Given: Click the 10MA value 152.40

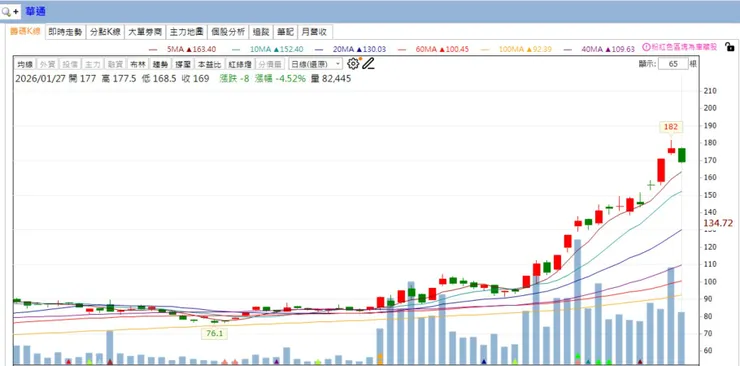Looking at the screenshot, I should [291, 49].
